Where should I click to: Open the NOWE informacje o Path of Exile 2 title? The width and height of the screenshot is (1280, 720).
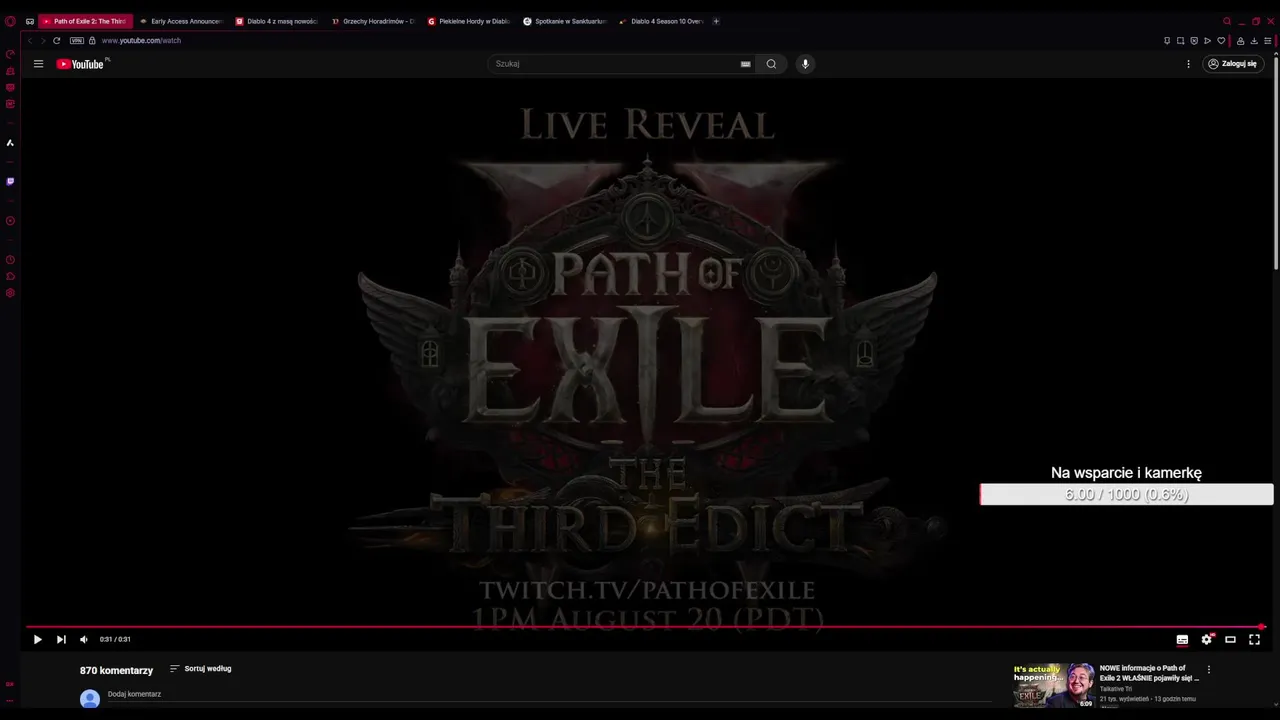pos(1149,673)
